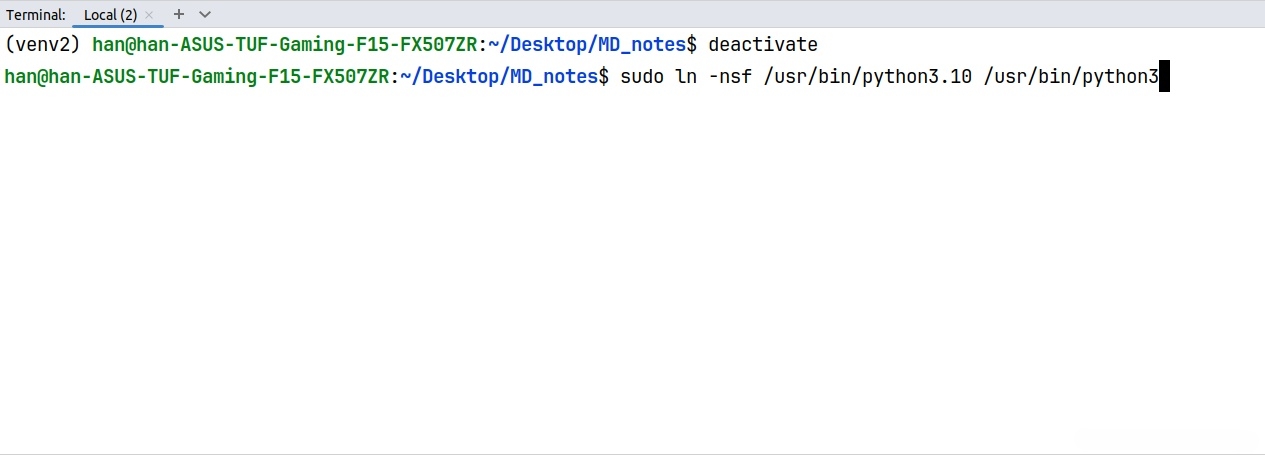This screenshot has width=1265, height=455.
Task: Click the -nsf flag in the command
Action: [730, 77]
